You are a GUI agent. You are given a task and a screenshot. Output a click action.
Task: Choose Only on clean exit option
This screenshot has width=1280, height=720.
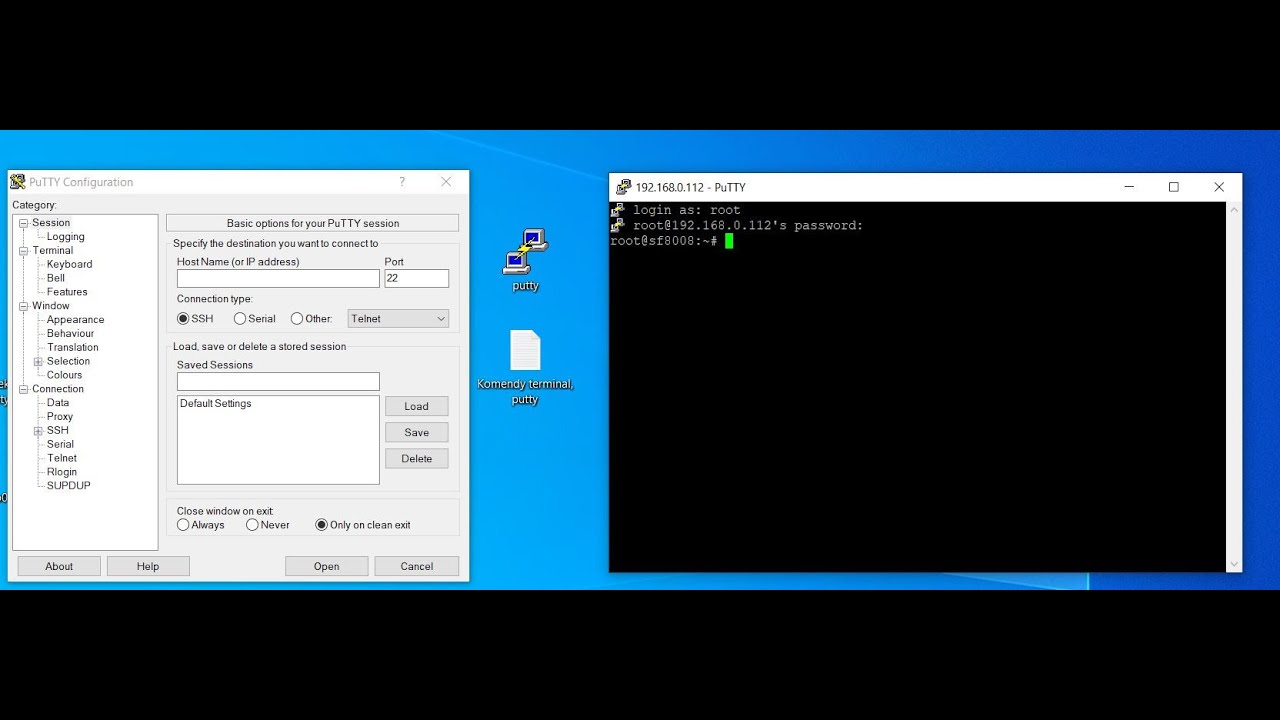321,525
